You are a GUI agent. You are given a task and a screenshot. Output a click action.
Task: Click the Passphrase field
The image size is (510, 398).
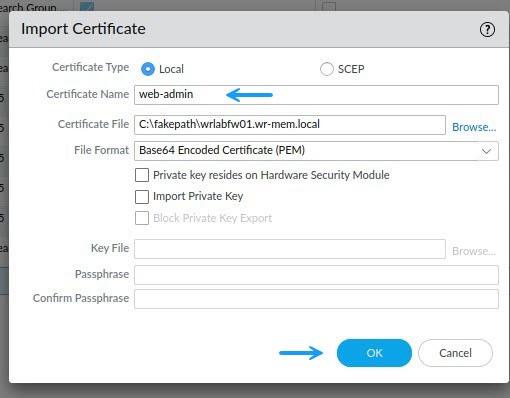point(316,275)
